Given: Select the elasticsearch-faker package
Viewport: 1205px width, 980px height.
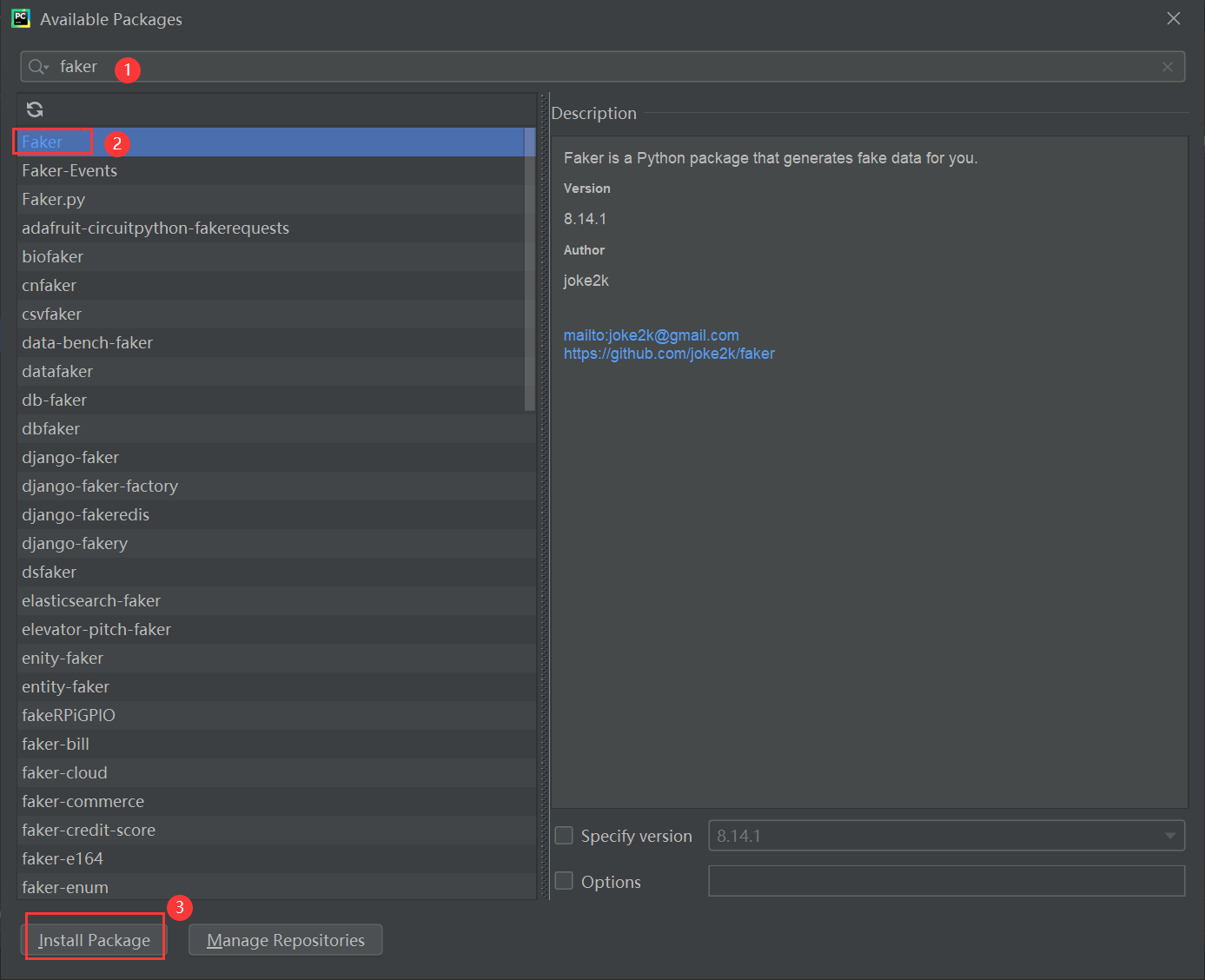Looking at the screenshot, I should 276,601.
